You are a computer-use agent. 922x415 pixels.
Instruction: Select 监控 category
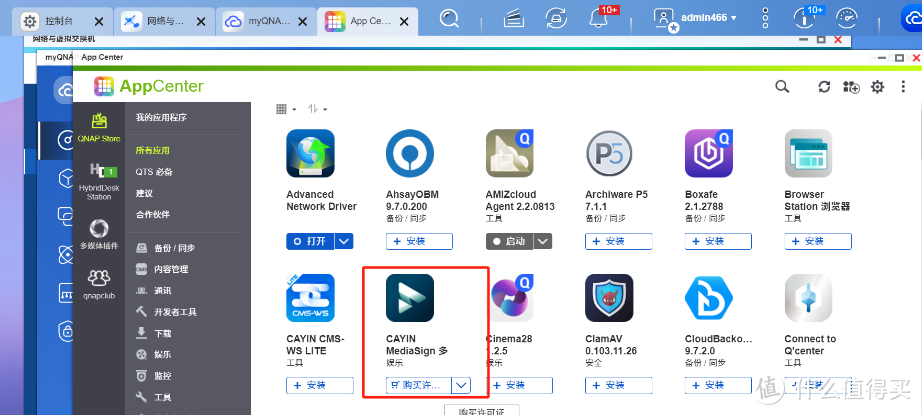point(153,376)
